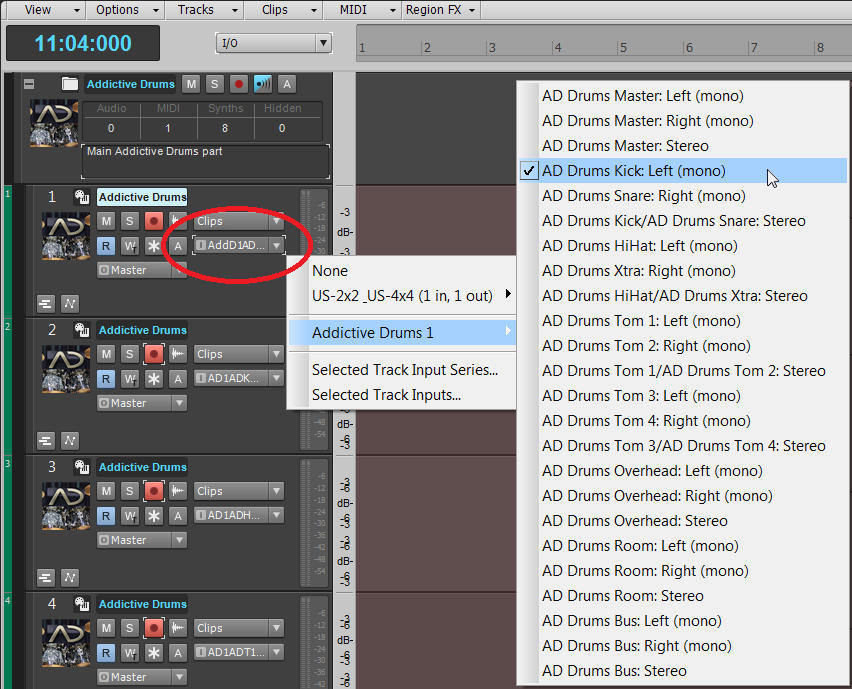
Task: Click archive 'A' button on track 3
Action: [x=178, y=516]
